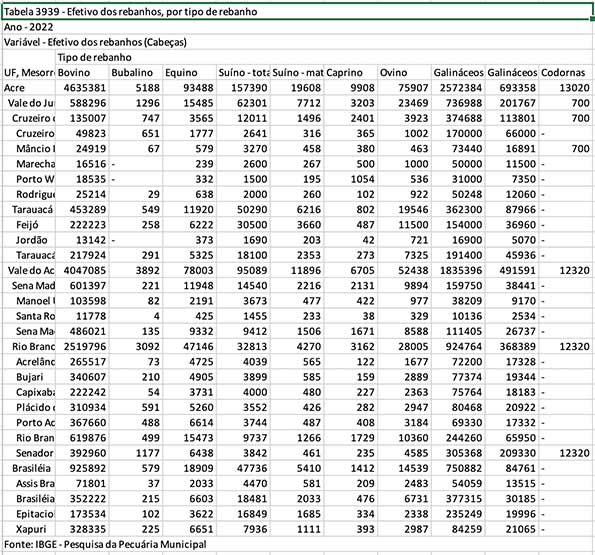Select the 'Acre' row label
Viewport: 595px width, 555px height.
[28, 88]
